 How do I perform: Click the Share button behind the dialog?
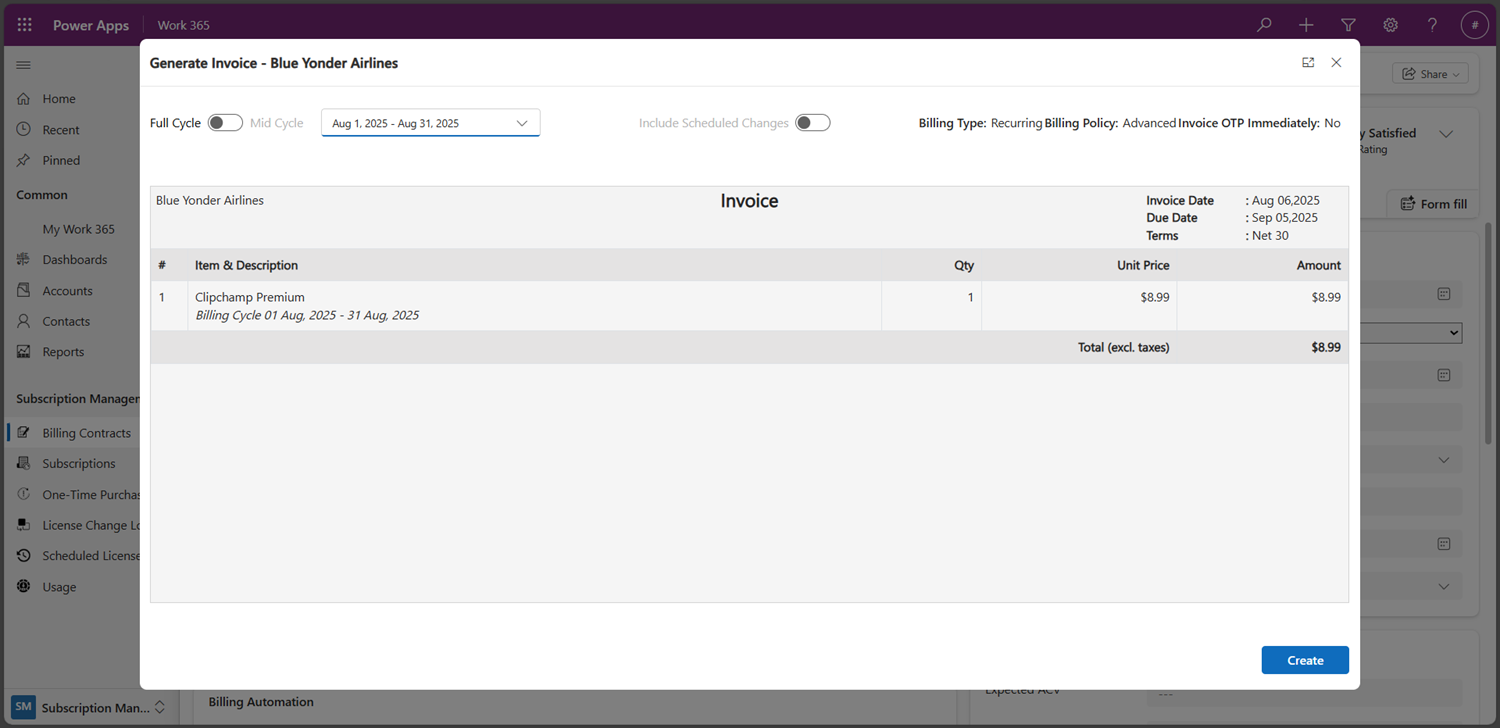[1430, 74]
